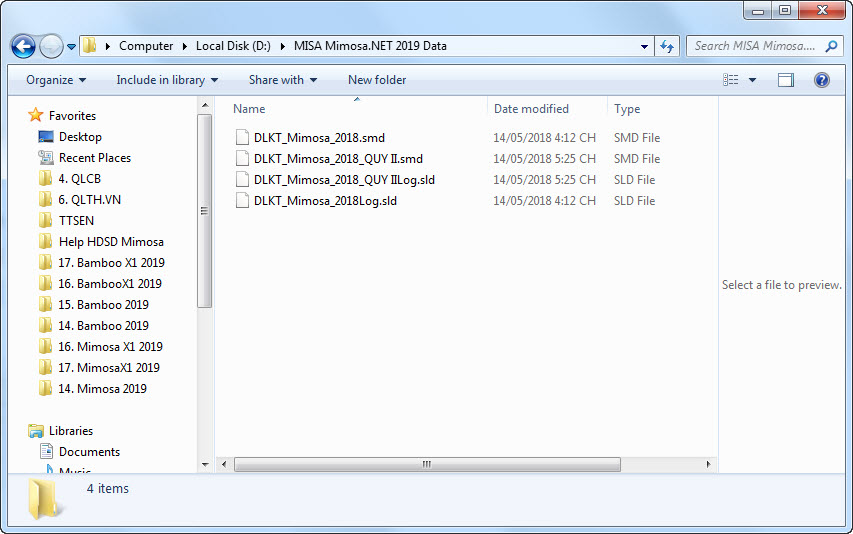Open 14. Mimosa 2019 folder
This screenshot has width=853, height=534.
click(x=102, y=389)
